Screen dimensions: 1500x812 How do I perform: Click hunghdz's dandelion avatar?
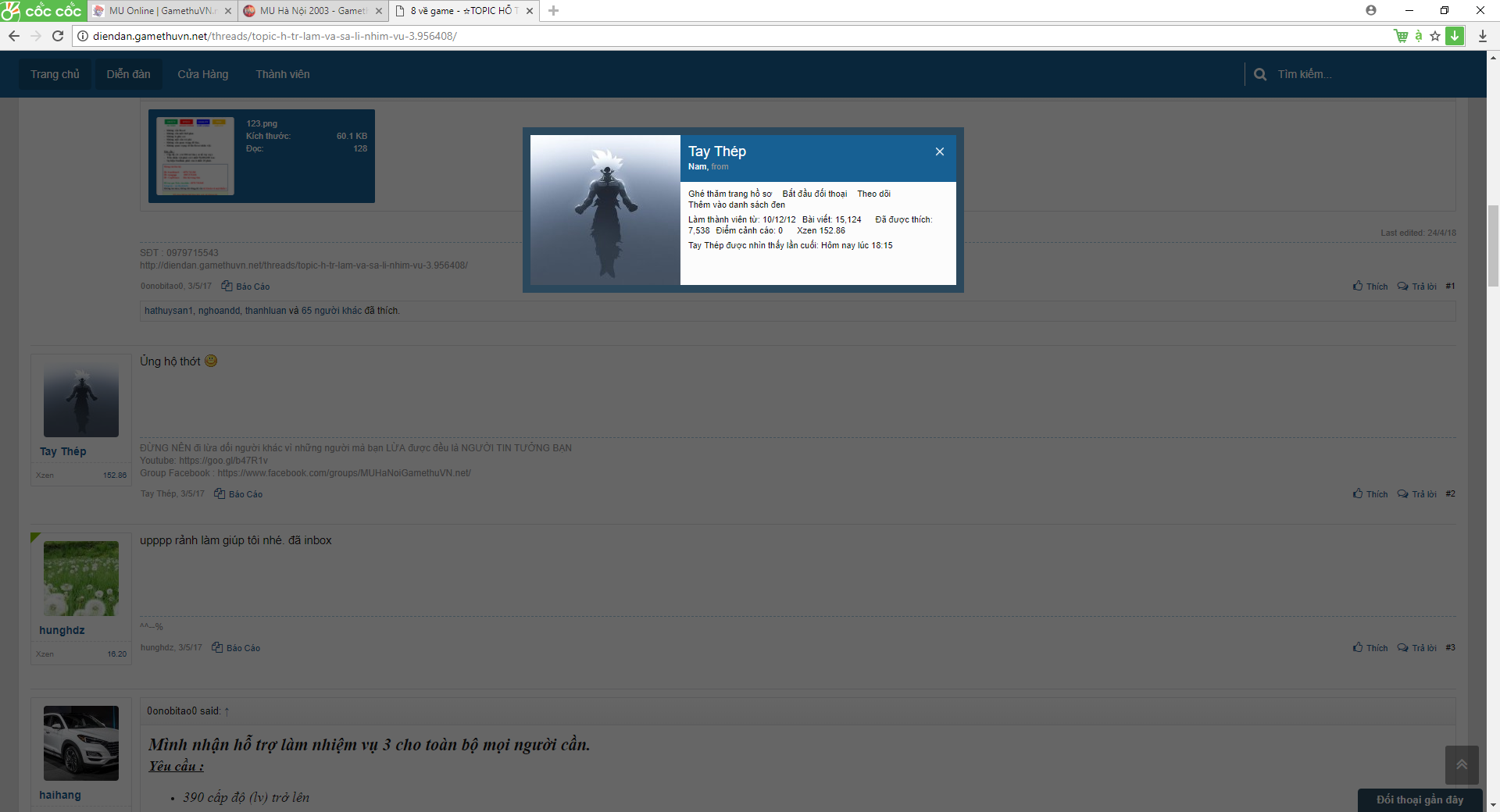[81, 579]
